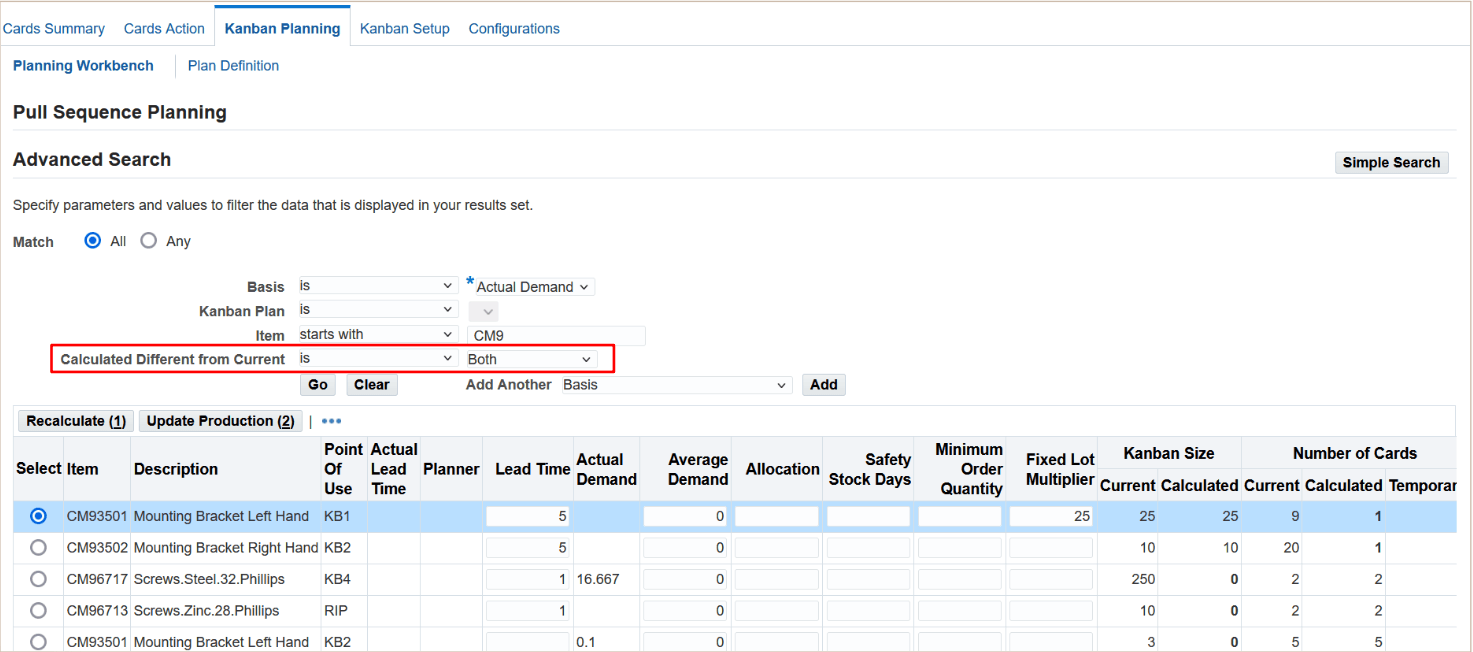Screen dimensions: 1473x652
Task: Open the Add Another field dropdown
Action: [x=676, y=385]
